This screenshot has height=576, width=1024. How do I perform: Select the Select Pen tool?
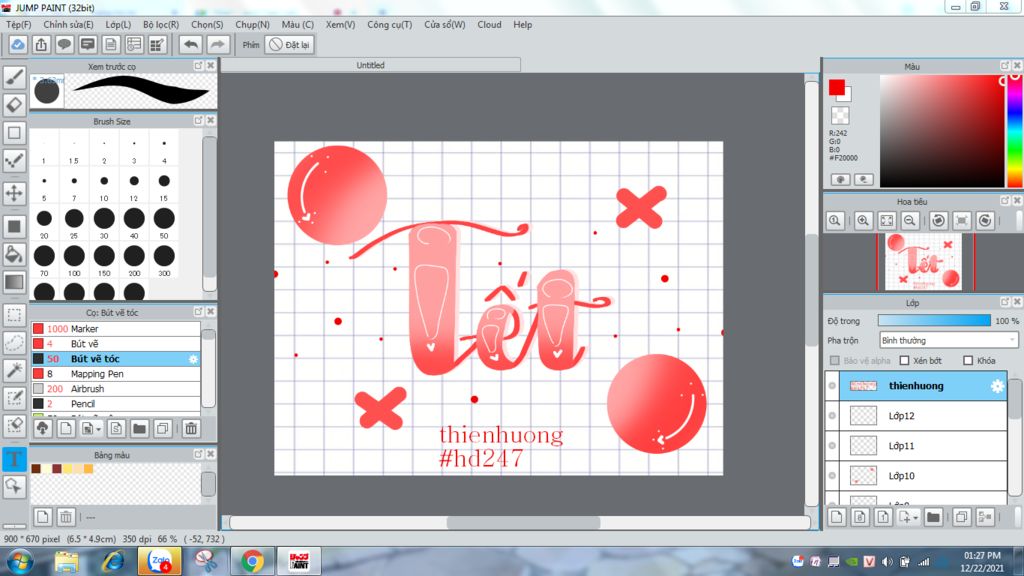click(x=14, y=398)
